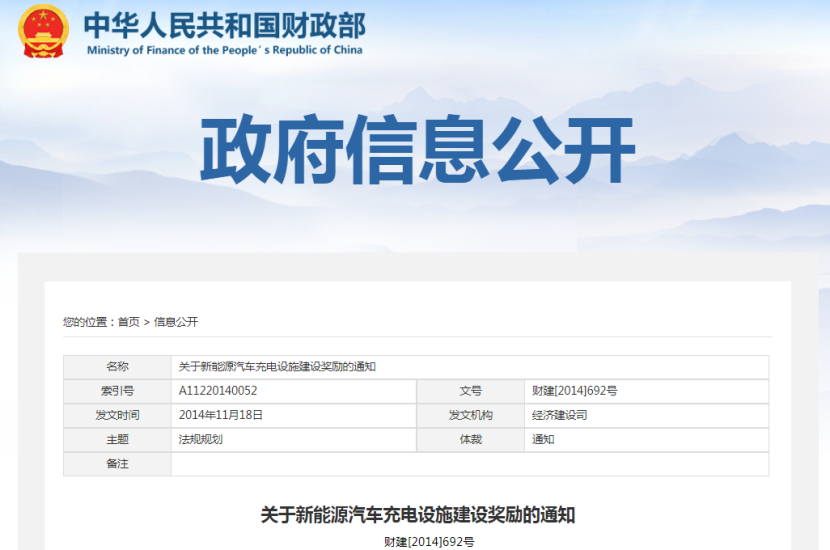Click the 政府信息公开 banner heading
Viewport: 830px width, 550px height.
point(418,150)
